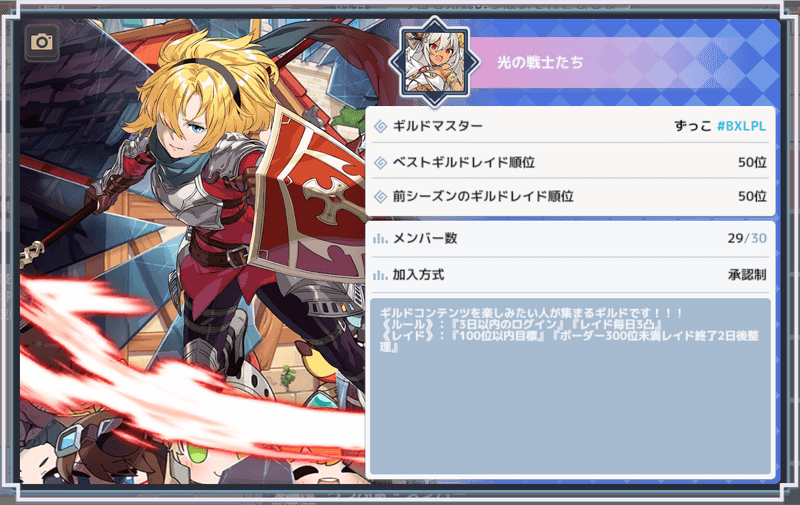This screenshot has height=505, width=800.
Task: Click the bar chart icon beside メンバー数
Action: click(380, 238)
